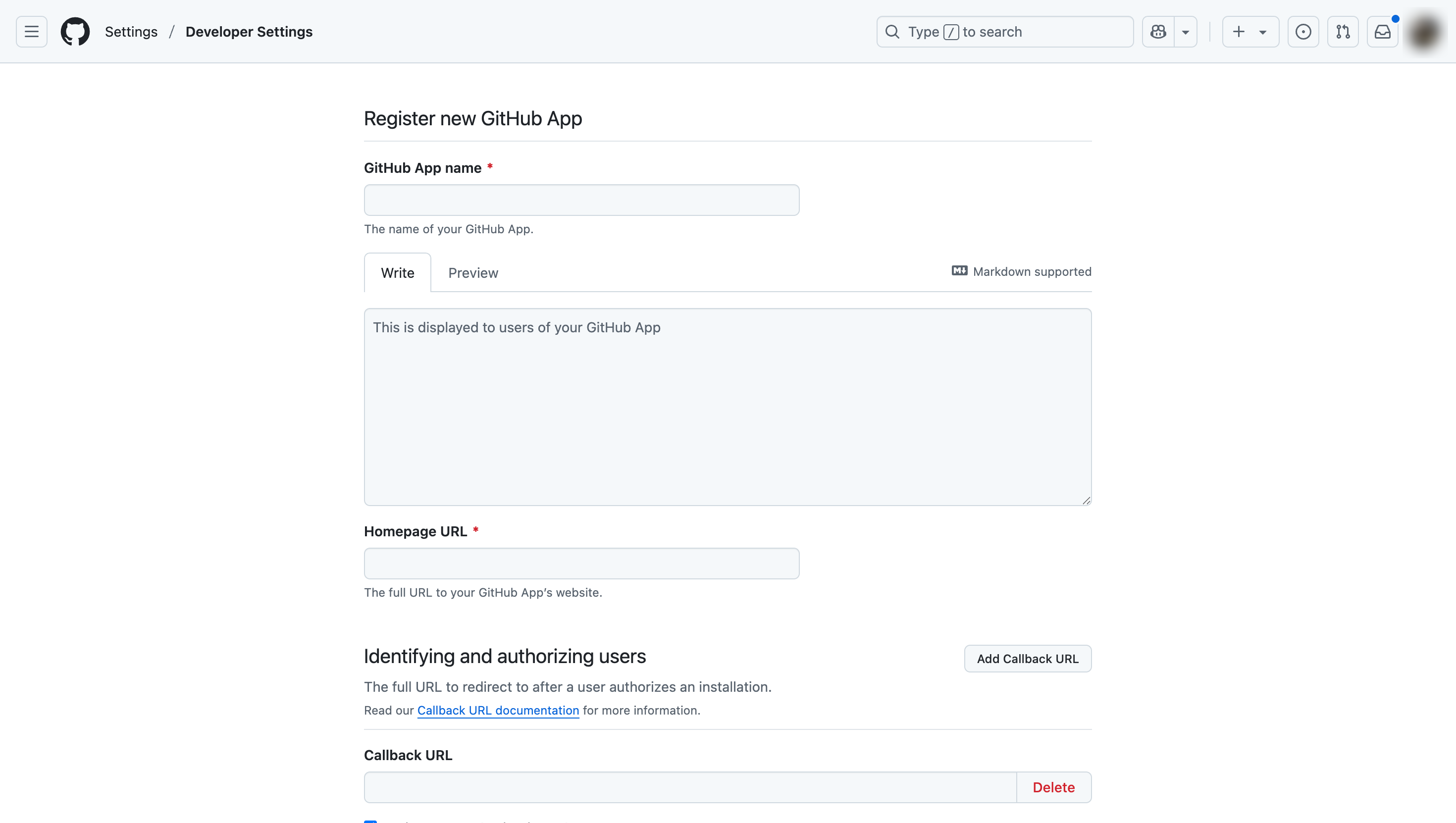Viewport: 1456px width, 823px height.
Task: Select the Write tab
Action: [x=397, y=273]
